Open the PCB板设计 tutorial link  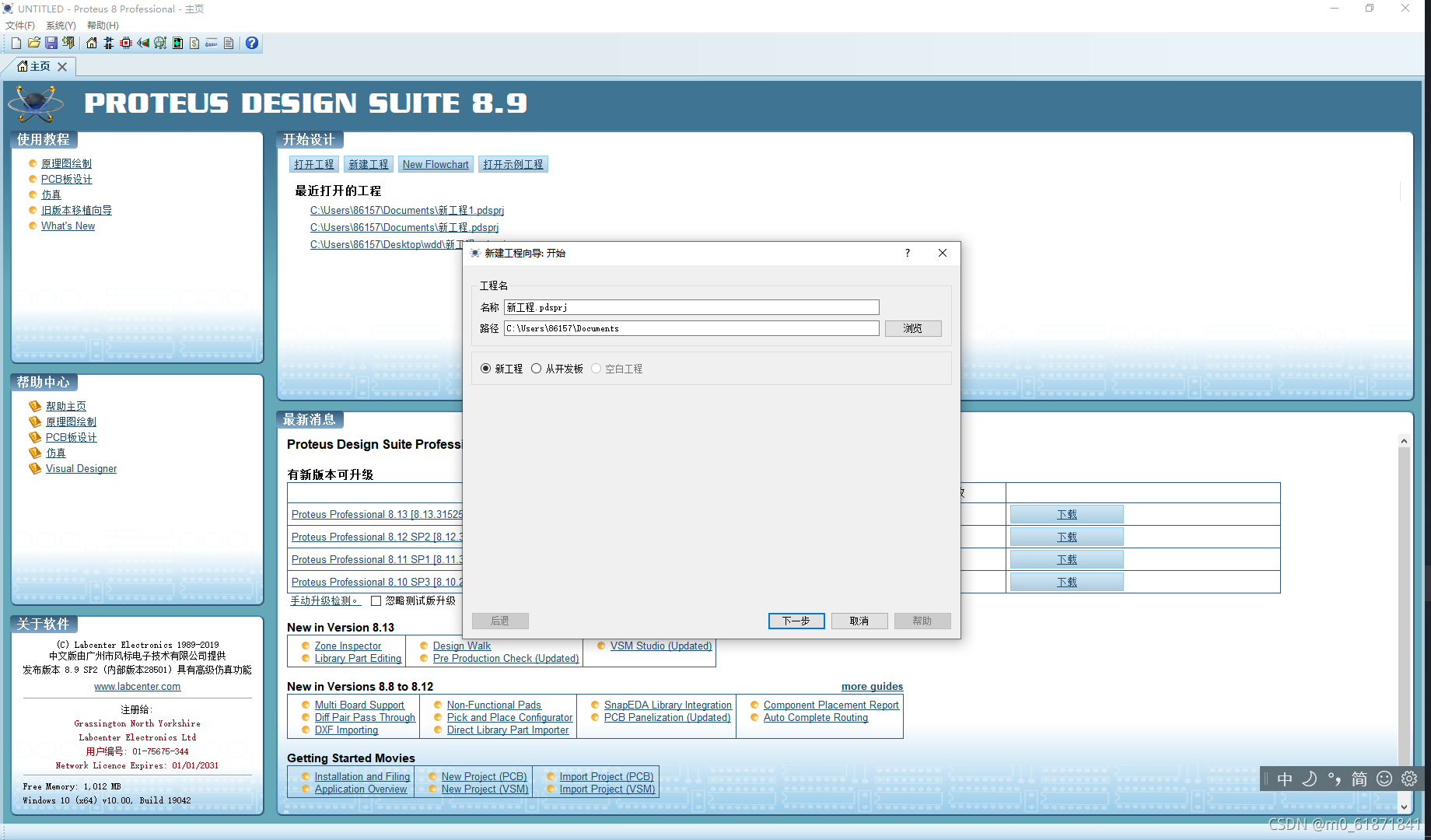66,179
